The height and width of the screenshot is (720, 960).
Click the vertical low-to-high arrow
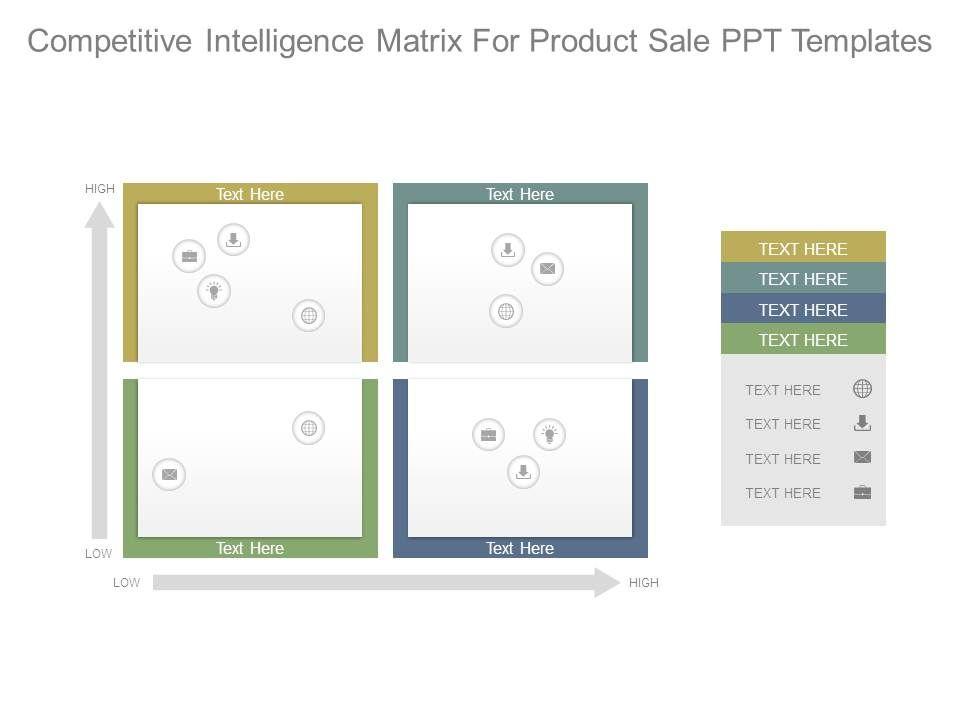click(x=99, y=370)
